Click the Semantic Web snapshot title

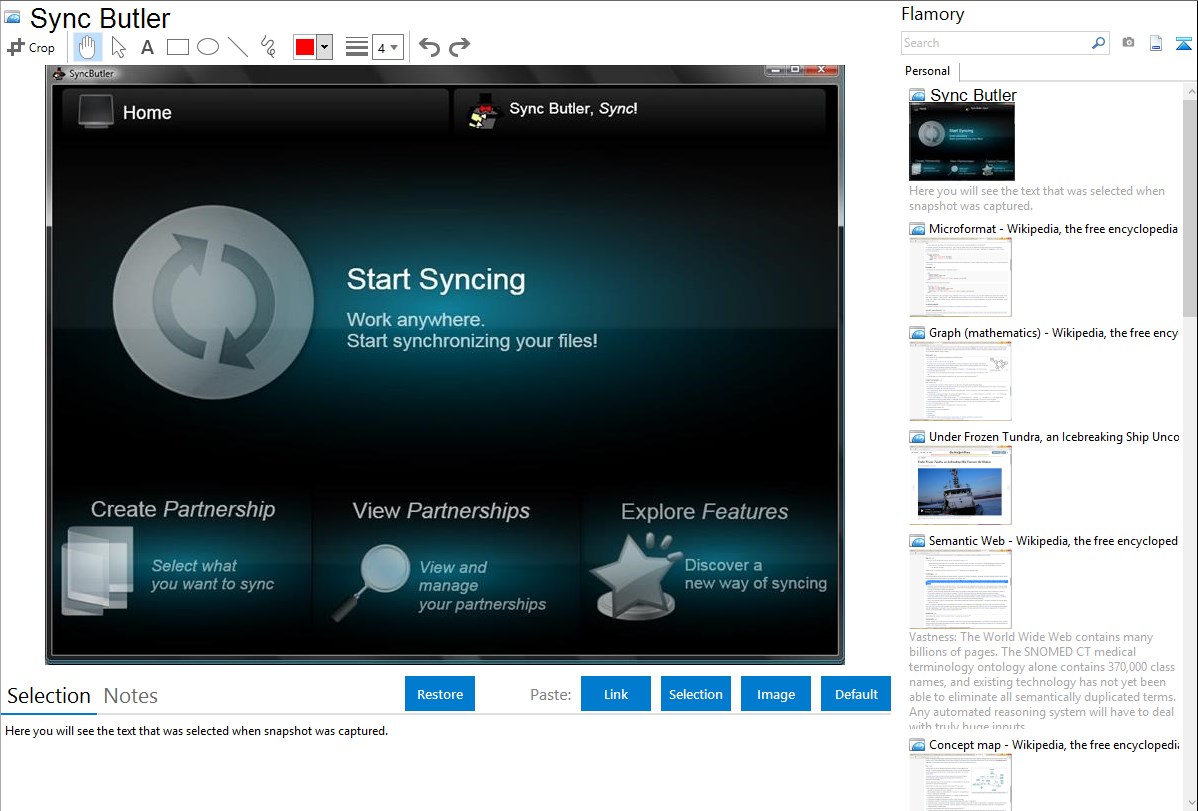pos(1053,540)
